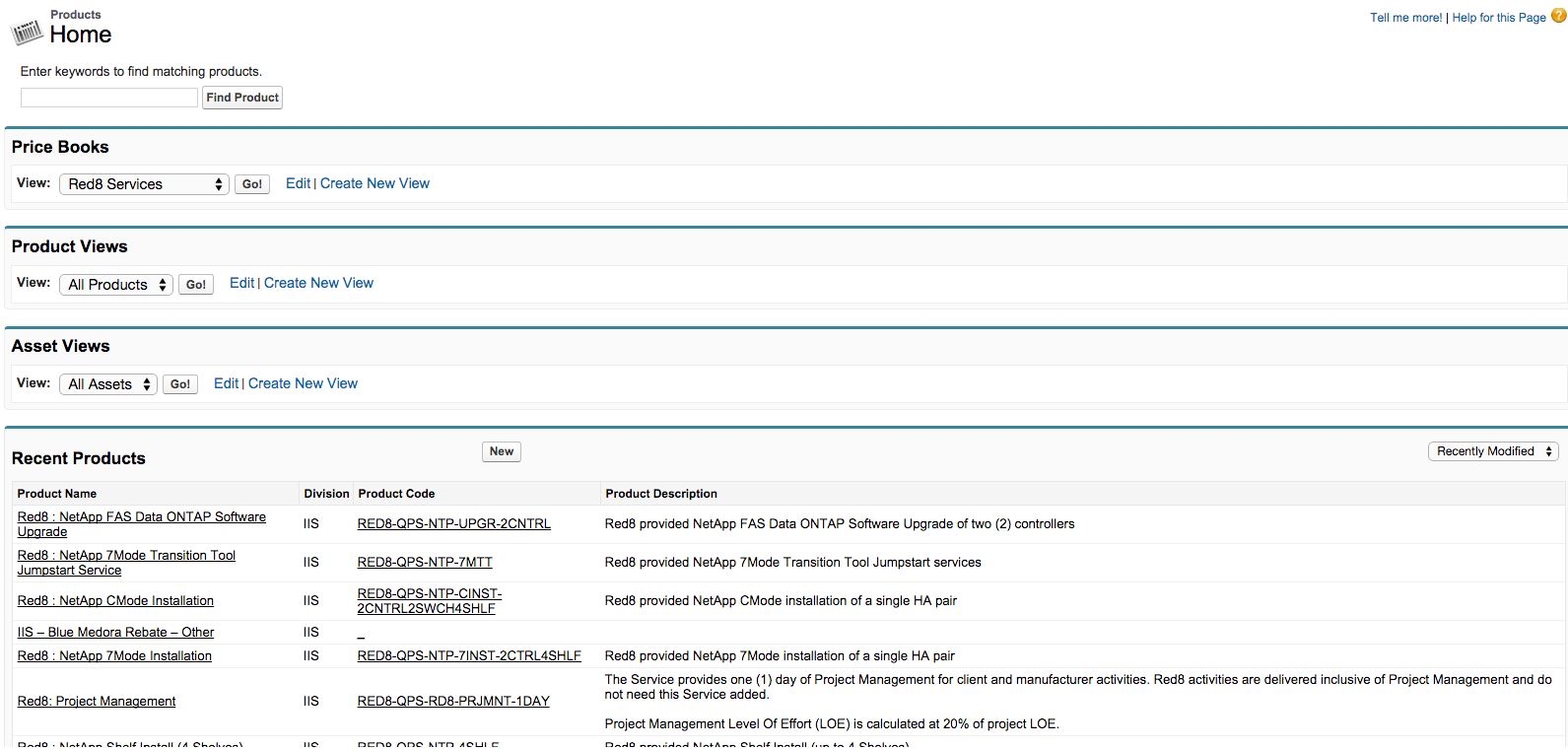Click Edit link in Price Books

click(x=299, y=183)
